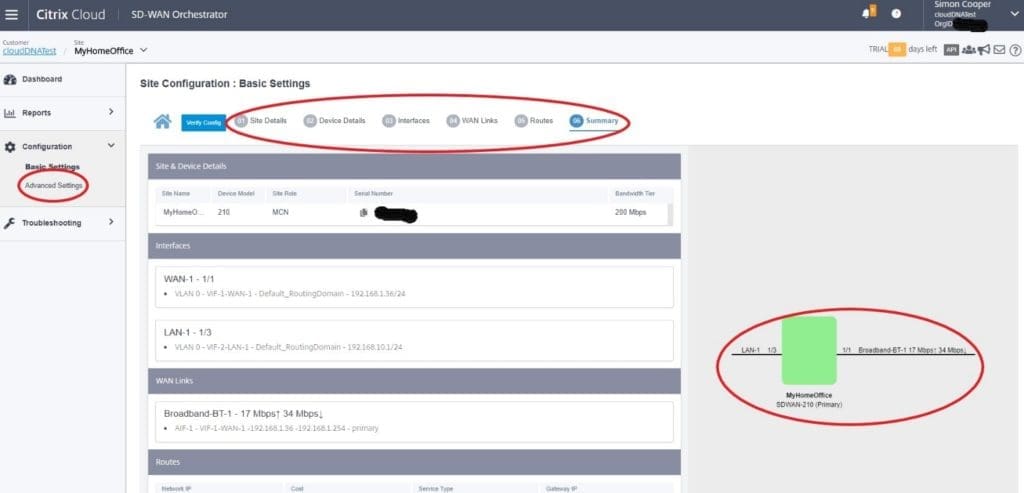Switch to the Site Details step
Viewport: 1024px width, 493px height.
(261, 121)
